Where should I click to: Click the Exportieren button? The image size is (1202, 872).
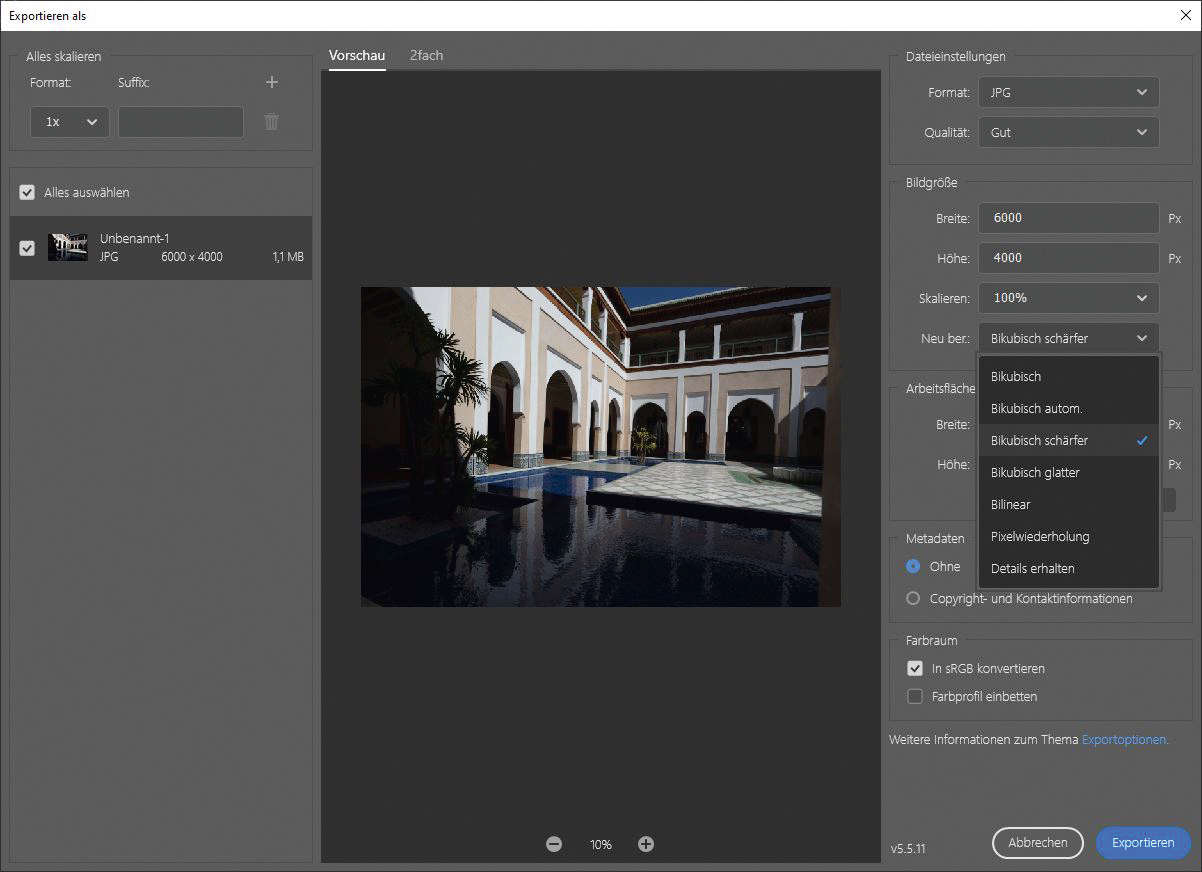(x=1143, y=842)
